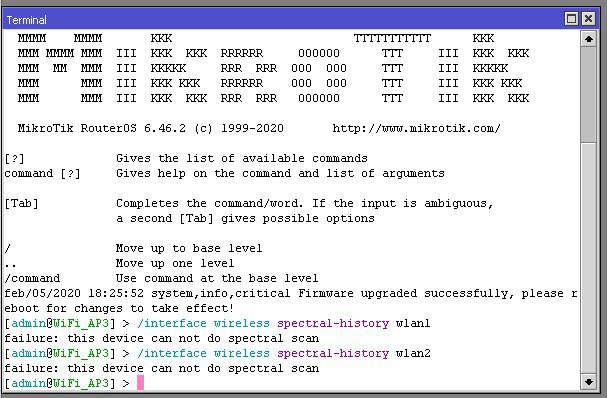Click the scrollbar up arrow
607x398 pixels.
[x=589, y=39]
